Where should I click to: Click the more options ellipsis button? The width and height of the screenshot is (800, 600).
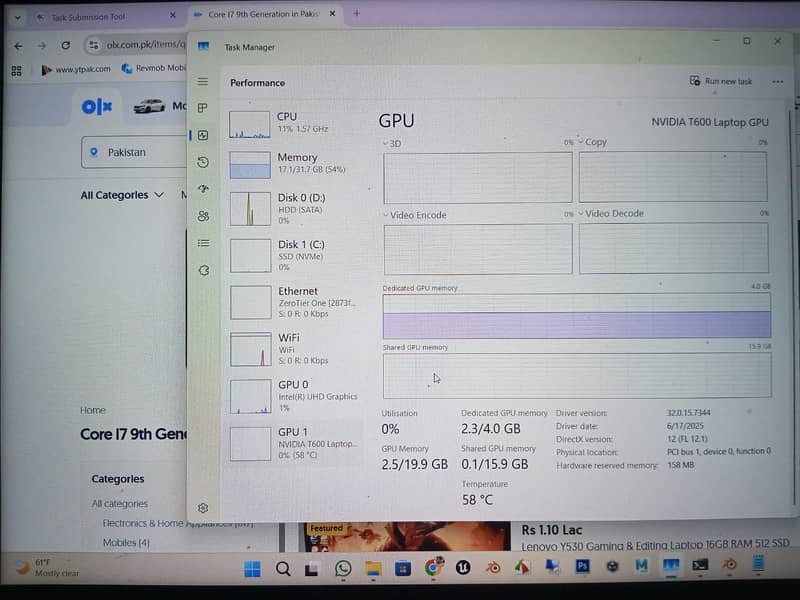pyautogui.click(x=777, y=82)
